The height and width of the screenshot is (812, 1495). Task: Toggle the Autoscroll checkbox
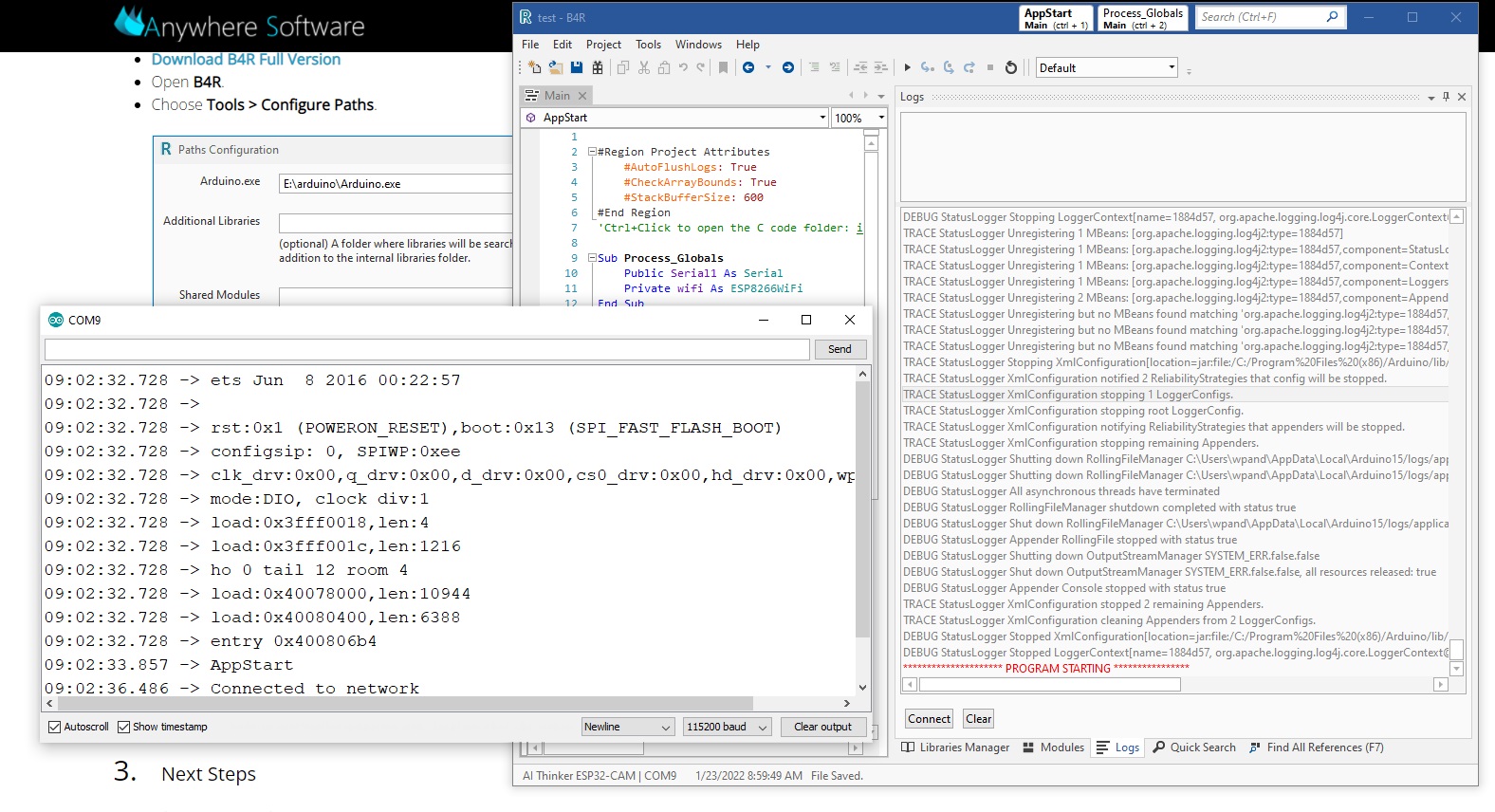[55, 727]
